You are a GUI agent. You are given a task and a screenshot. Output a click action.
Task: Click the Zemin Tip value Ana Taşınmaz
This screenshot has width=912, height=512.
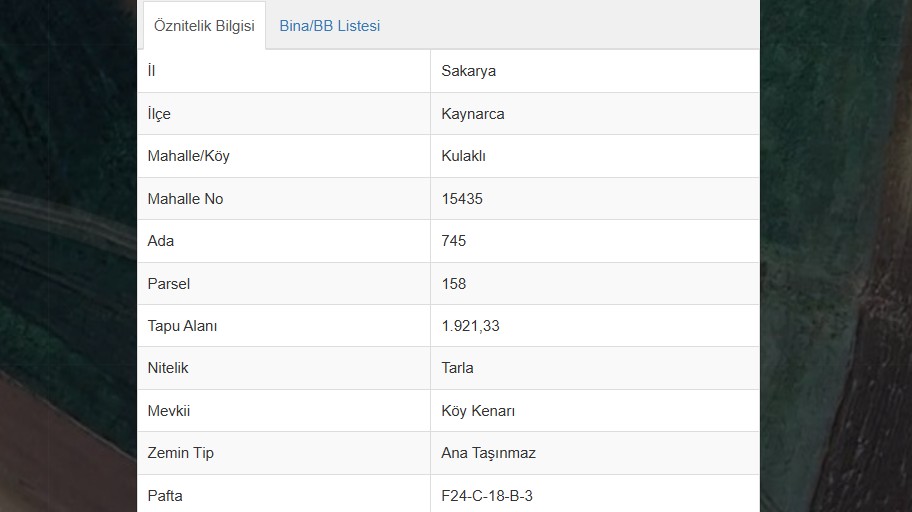click(x=488, y=453)
